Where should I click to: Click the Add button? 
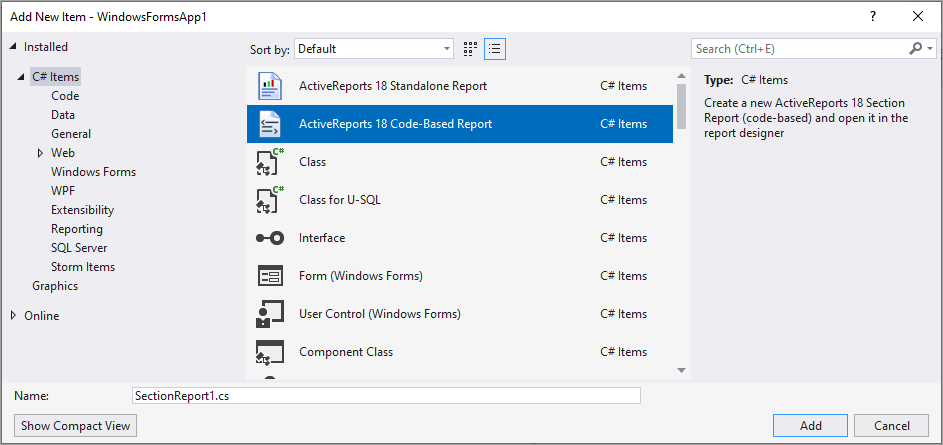click(811, 426)
